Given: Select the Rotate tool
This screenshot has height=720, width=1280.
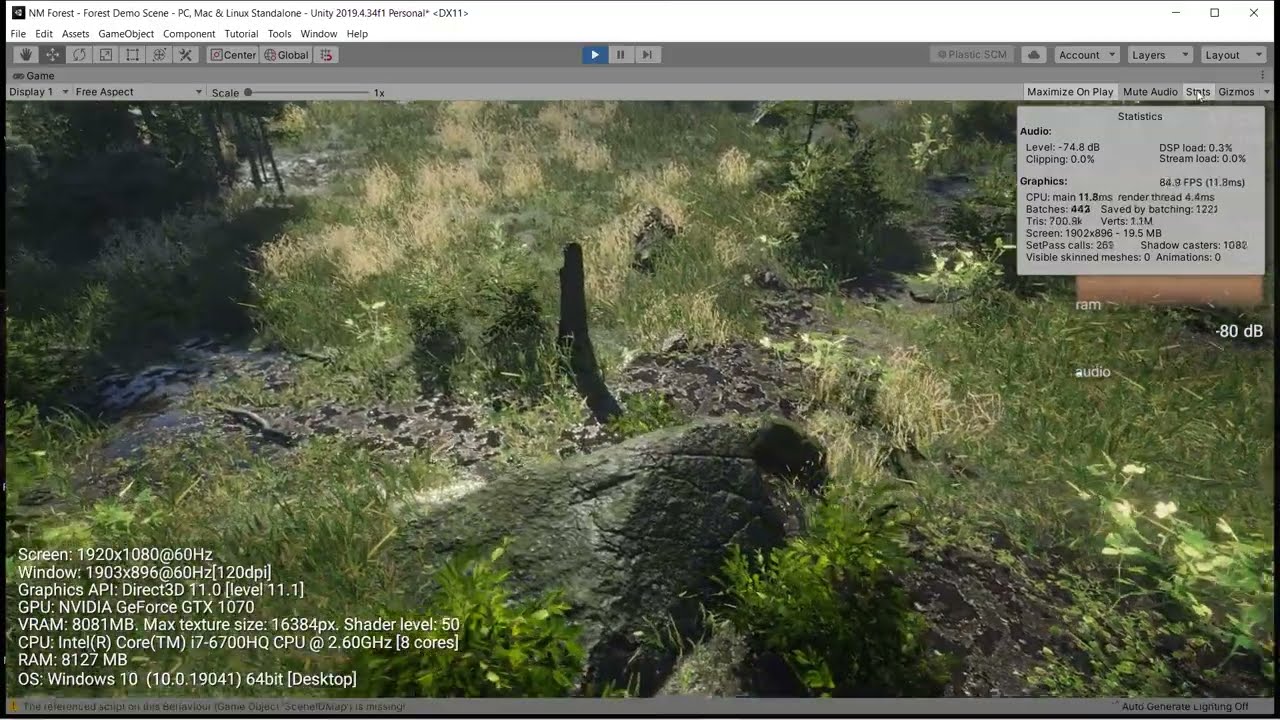Looking at the screenshot, I should [79, 55].
